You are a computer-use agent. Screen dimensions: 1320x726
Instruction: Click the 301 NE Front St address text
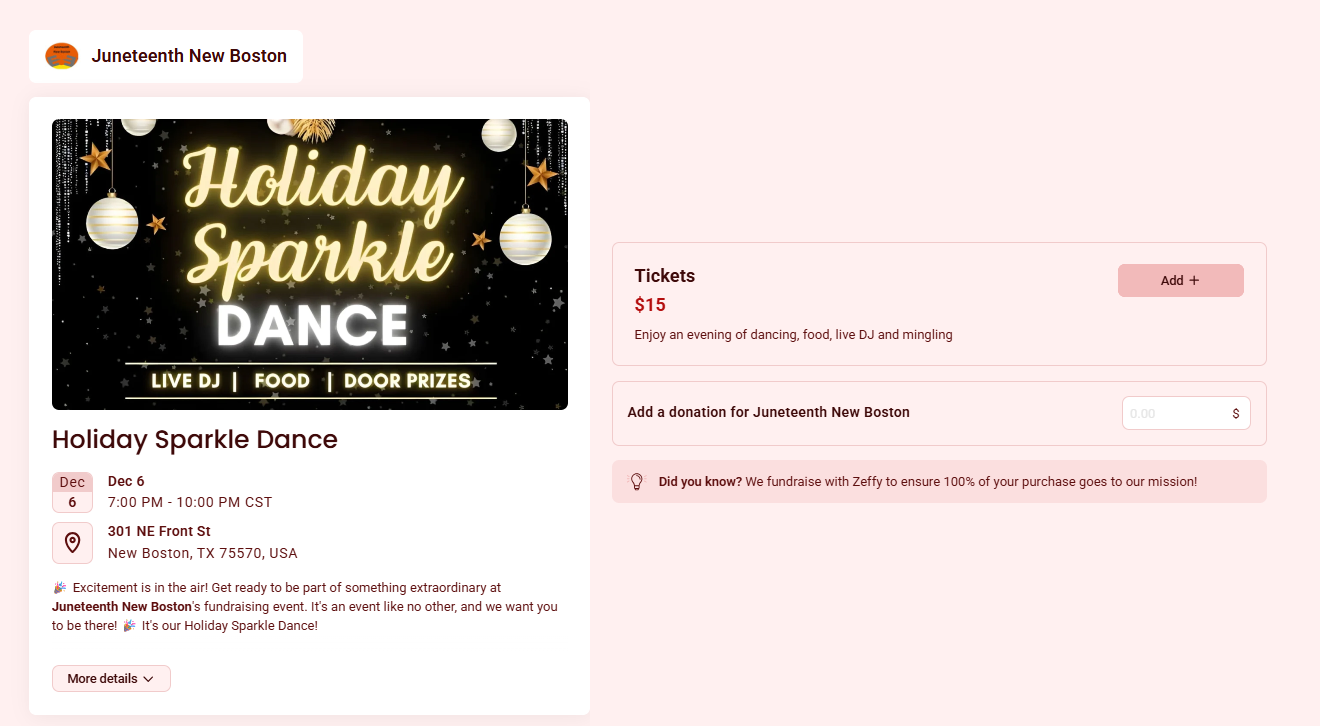(159, 531)
